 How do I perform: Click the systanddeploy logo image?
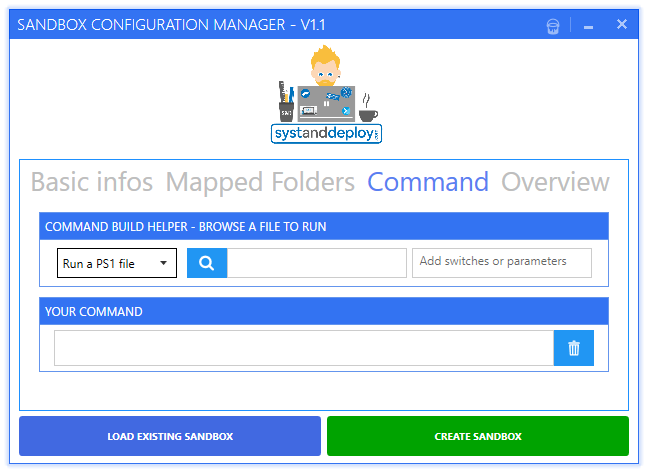(x=326, y=94)
